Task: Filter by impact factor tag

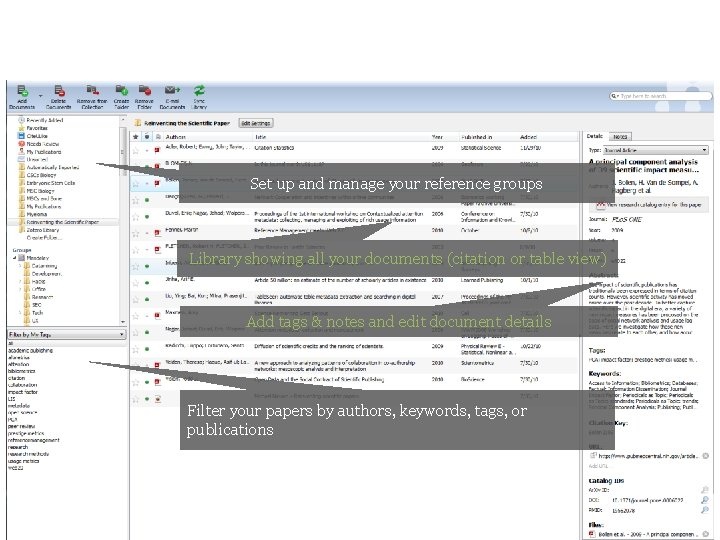Action: pos(23,392)
